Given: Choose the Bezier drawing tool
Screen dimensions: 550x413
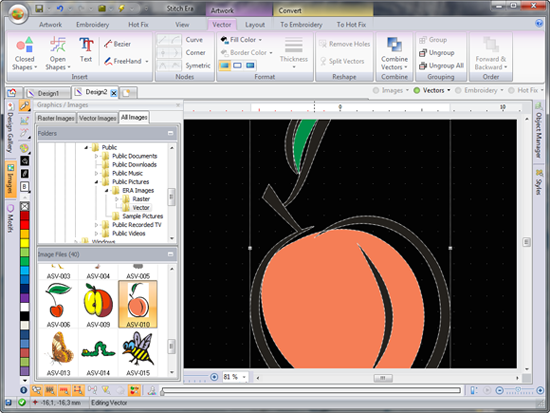Looking at the screenshot, I should pos(118,44).
